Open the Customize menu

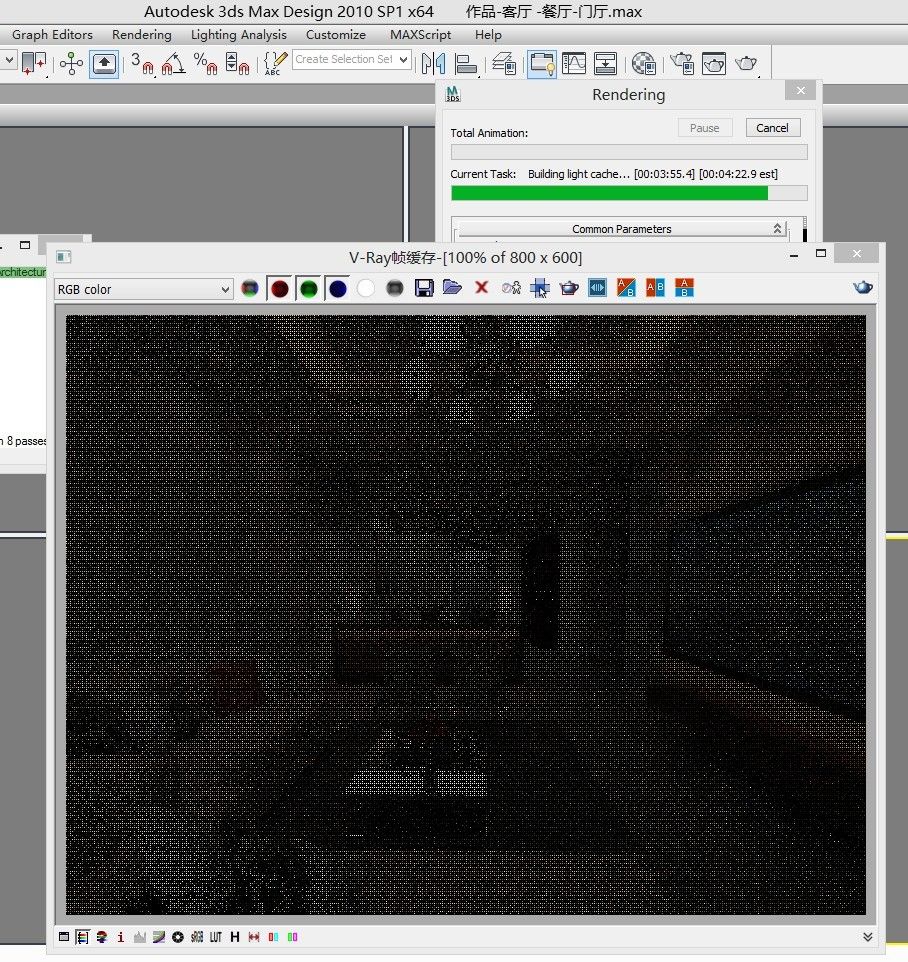(x=336, y=35)
